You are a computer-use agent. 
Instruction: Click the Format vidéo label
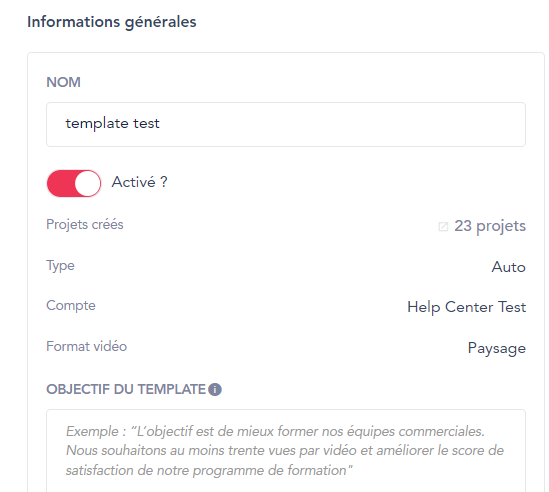86,346
